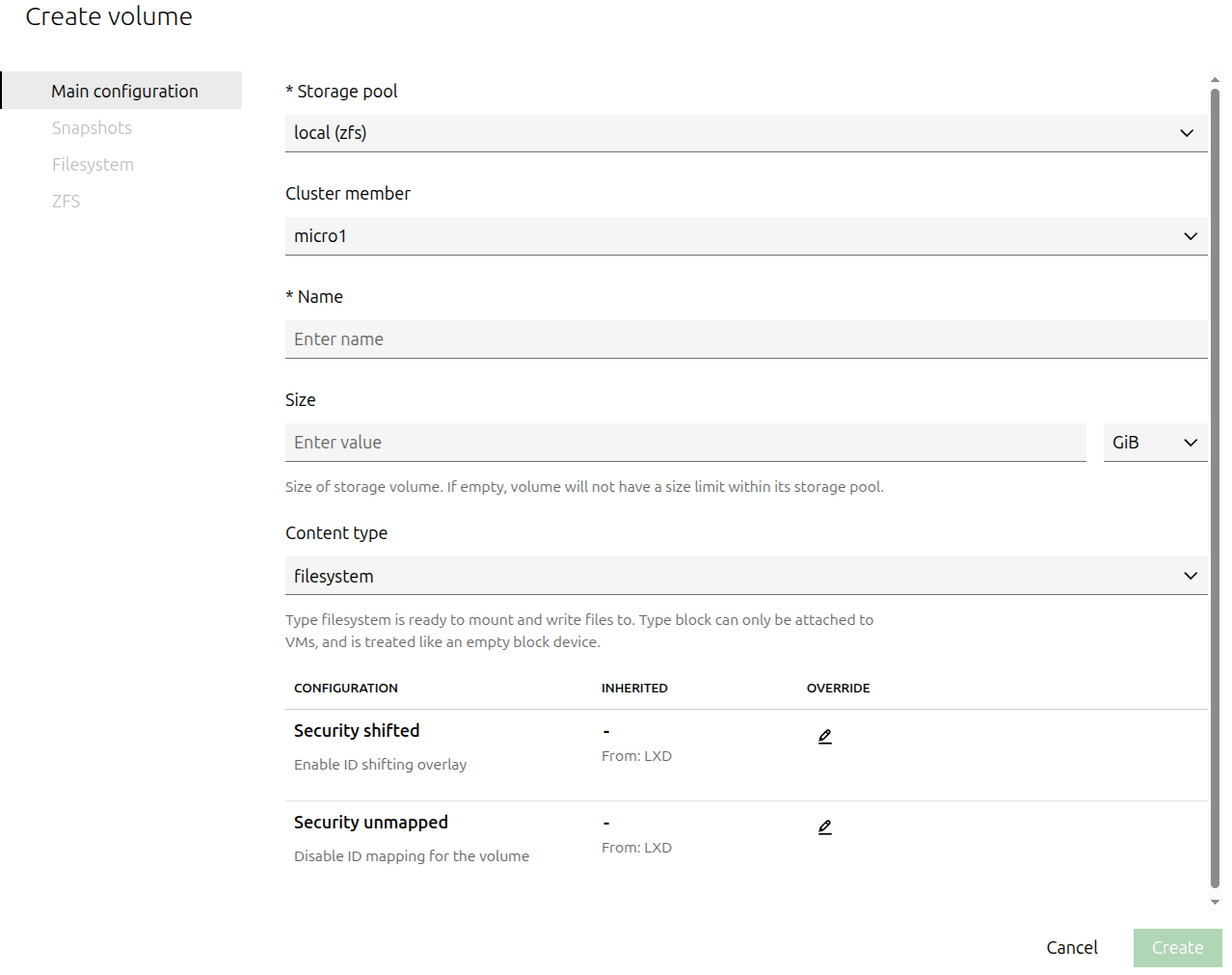Expand the Content type dropdown
1232x975 pixels.
[x=745, y=576]
